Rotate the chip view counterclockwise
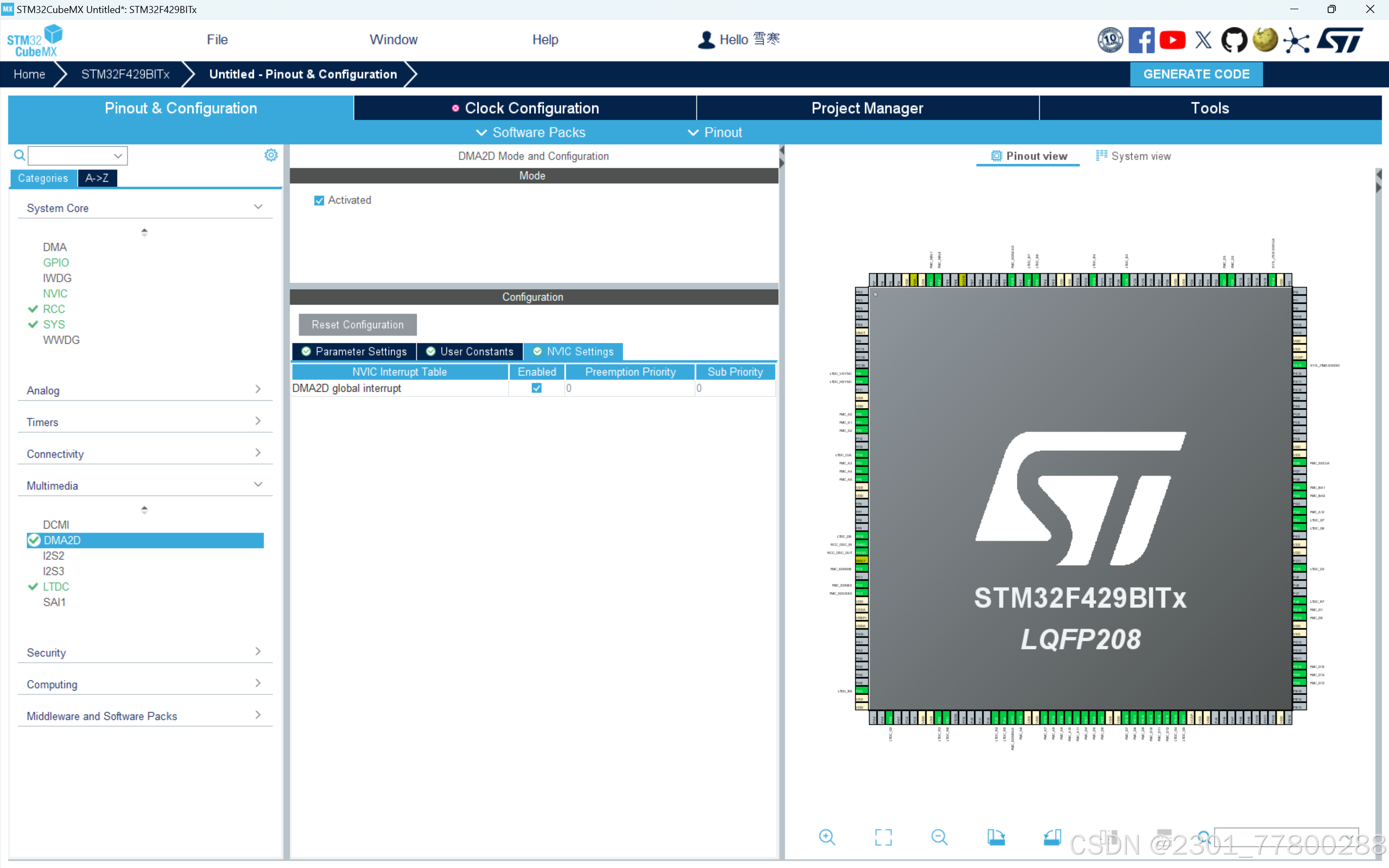 click(1051, 837)
